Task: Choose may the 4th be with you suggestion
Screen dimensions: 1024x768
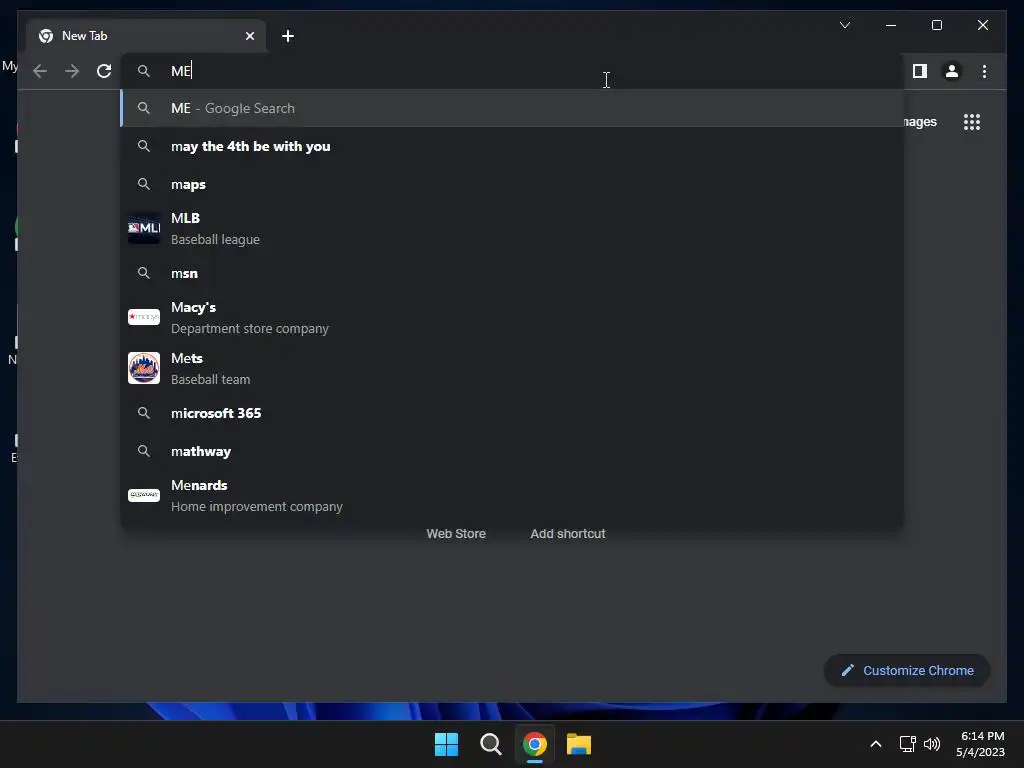Action: (513, 146)
